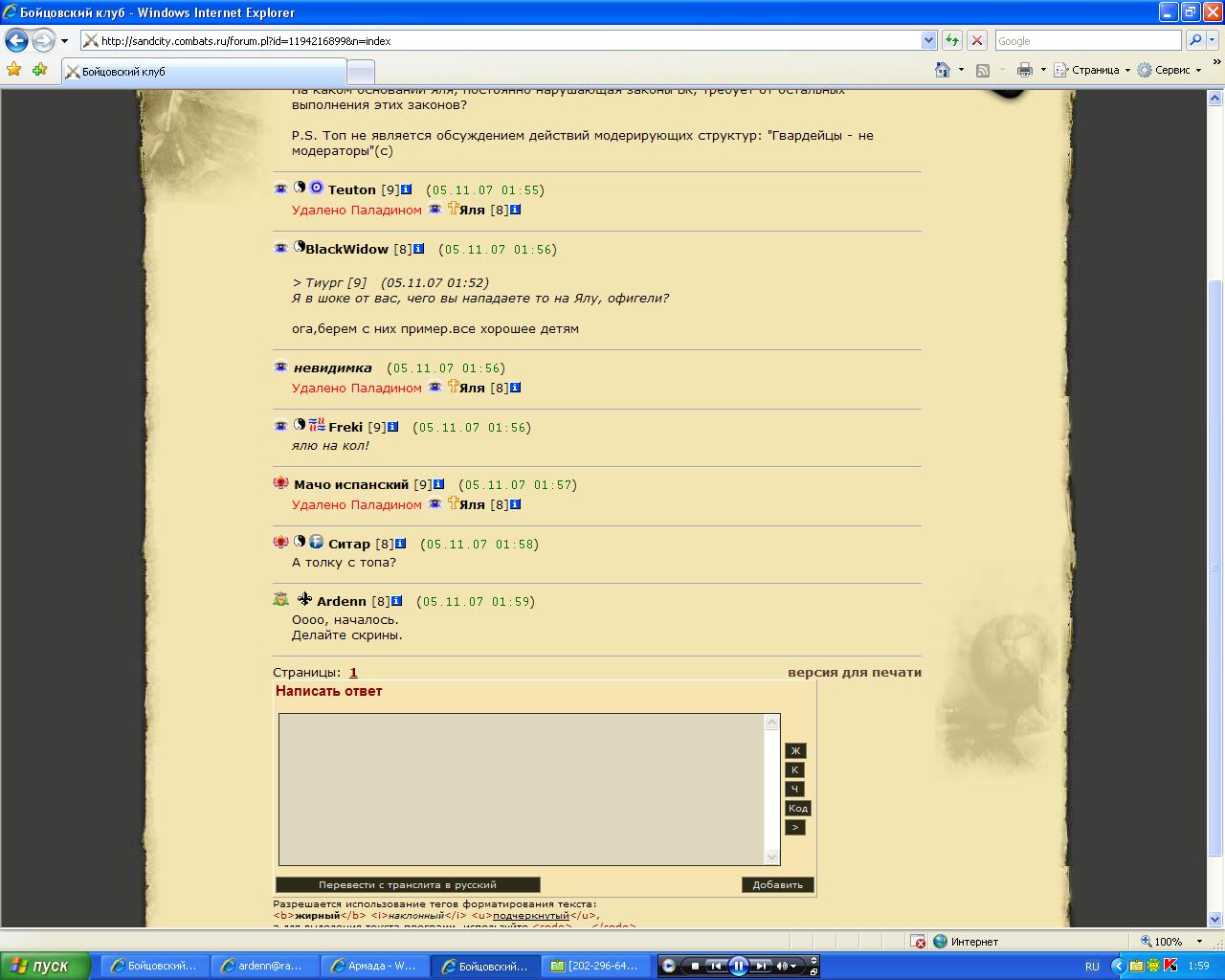Click Ardenn's fleur clan icon

click(x=304, y=599)
